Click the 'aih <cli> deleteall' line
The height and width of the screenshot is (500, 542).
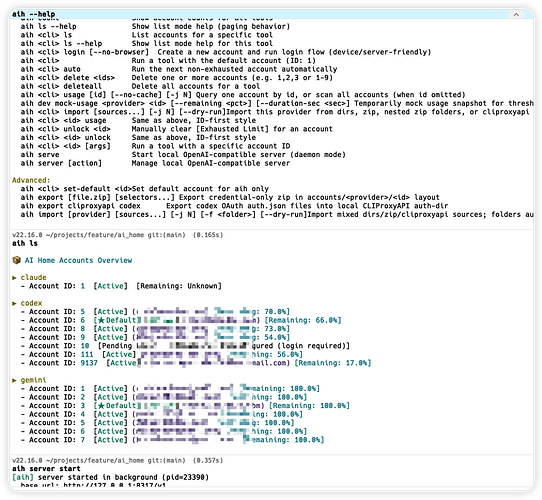[140, 86]
